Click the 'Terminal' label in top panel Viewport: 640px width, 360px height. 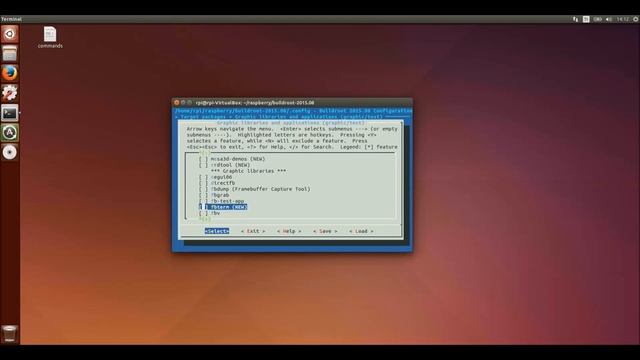(11, 19)
